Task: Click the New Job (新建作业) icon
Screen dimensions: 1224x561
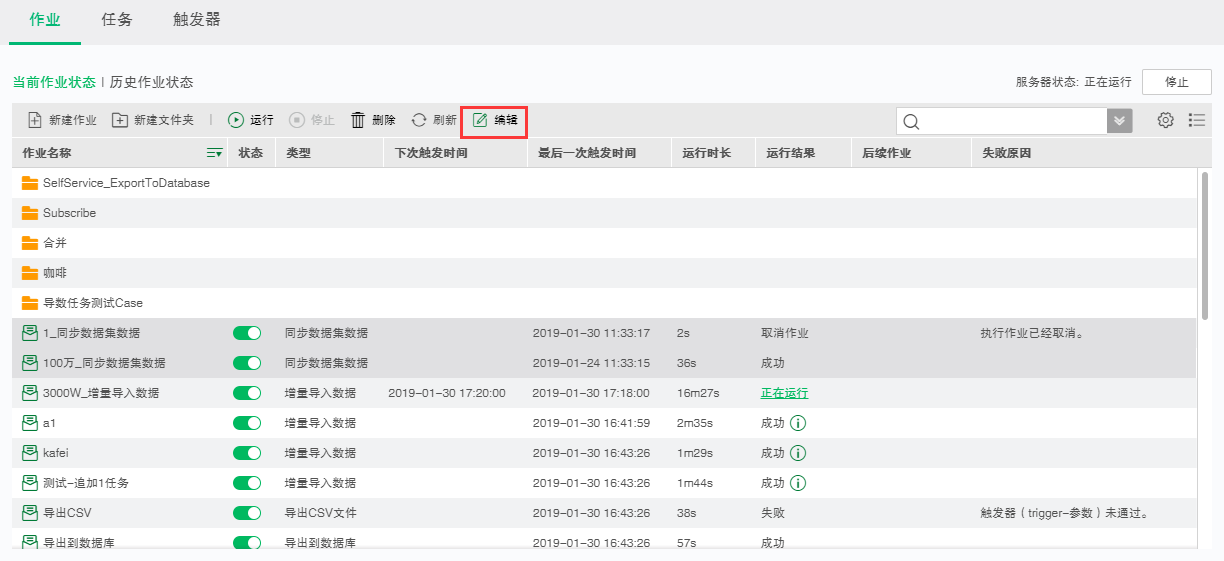Action: (34, 120)
